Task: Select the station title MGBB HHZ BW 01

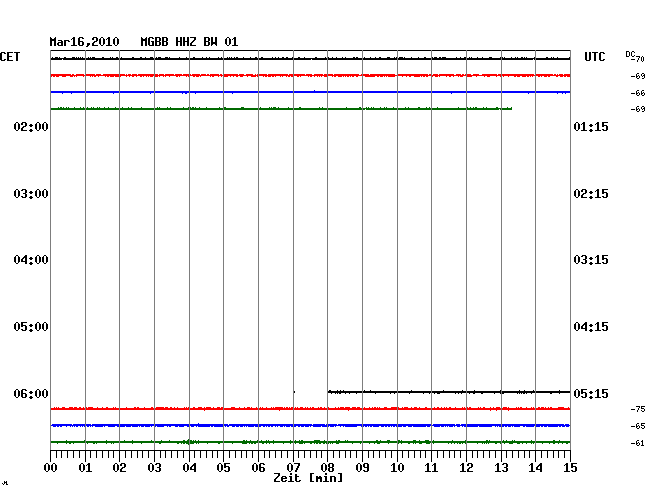Action: click(x=189, y=42)
